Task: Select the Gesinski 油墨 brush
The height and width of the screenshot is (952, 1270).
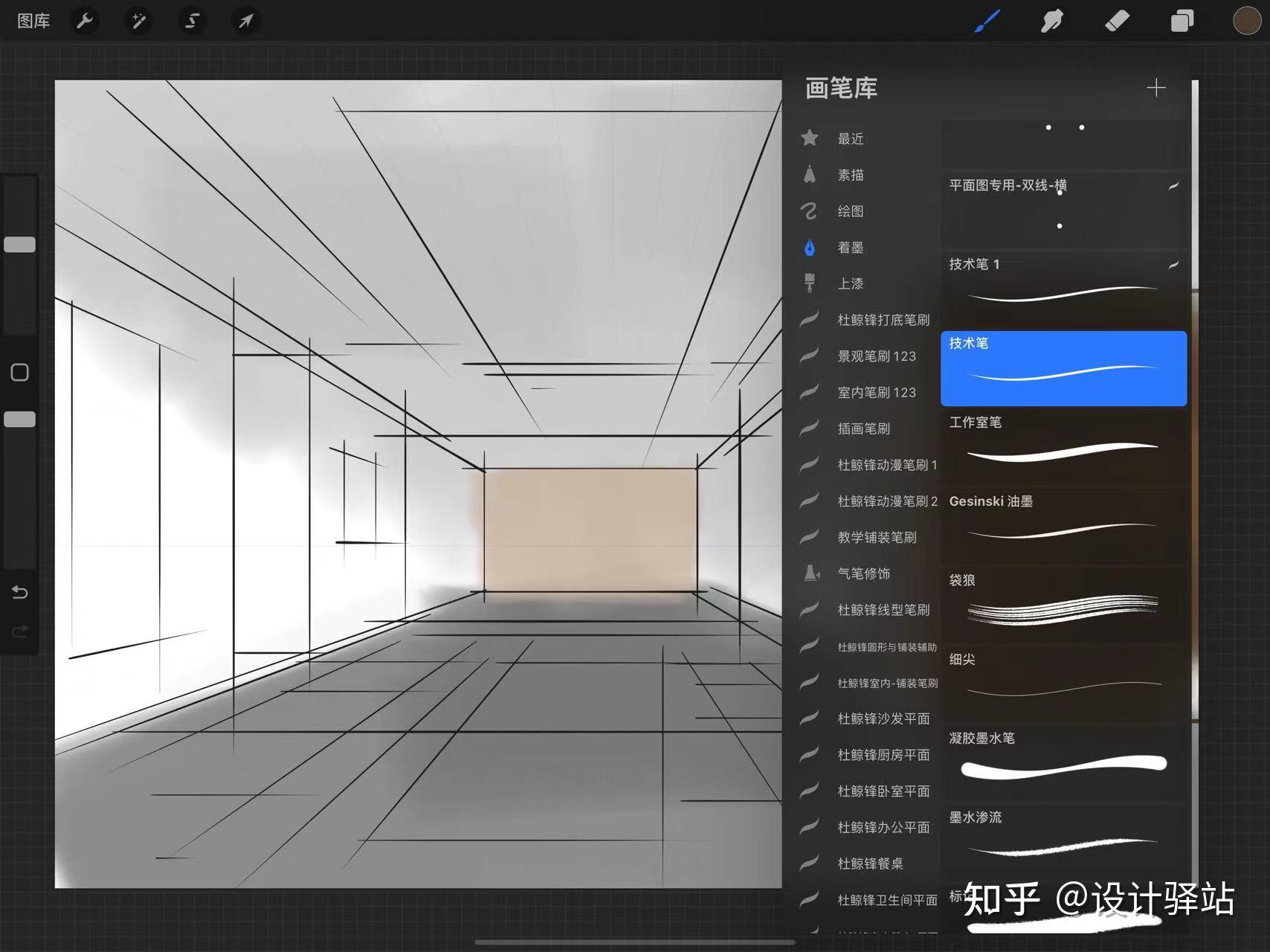Action: pos(1063,526)
